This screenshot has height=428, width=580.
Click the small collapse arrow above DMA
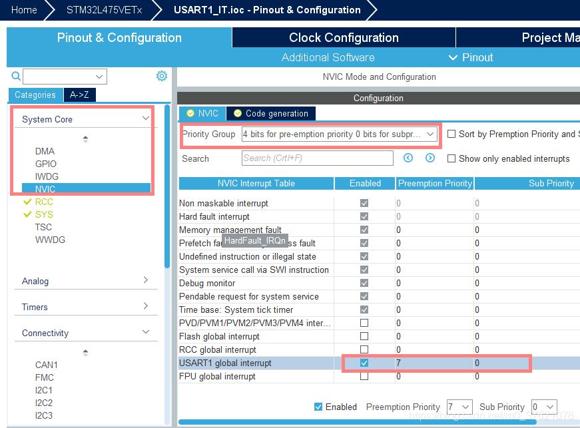pyautogui.click(x=85, y=139)
